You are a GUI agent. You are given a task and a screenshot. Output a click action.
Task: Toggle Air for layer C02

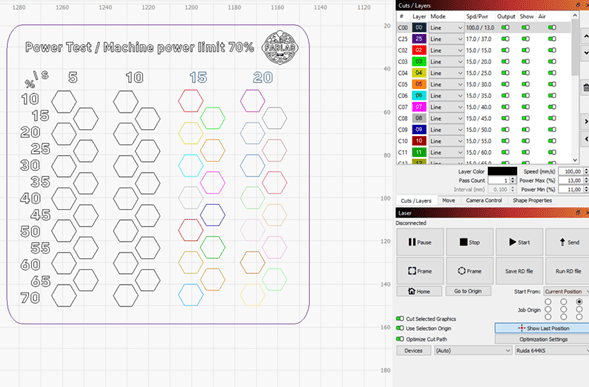coord(552,50)
